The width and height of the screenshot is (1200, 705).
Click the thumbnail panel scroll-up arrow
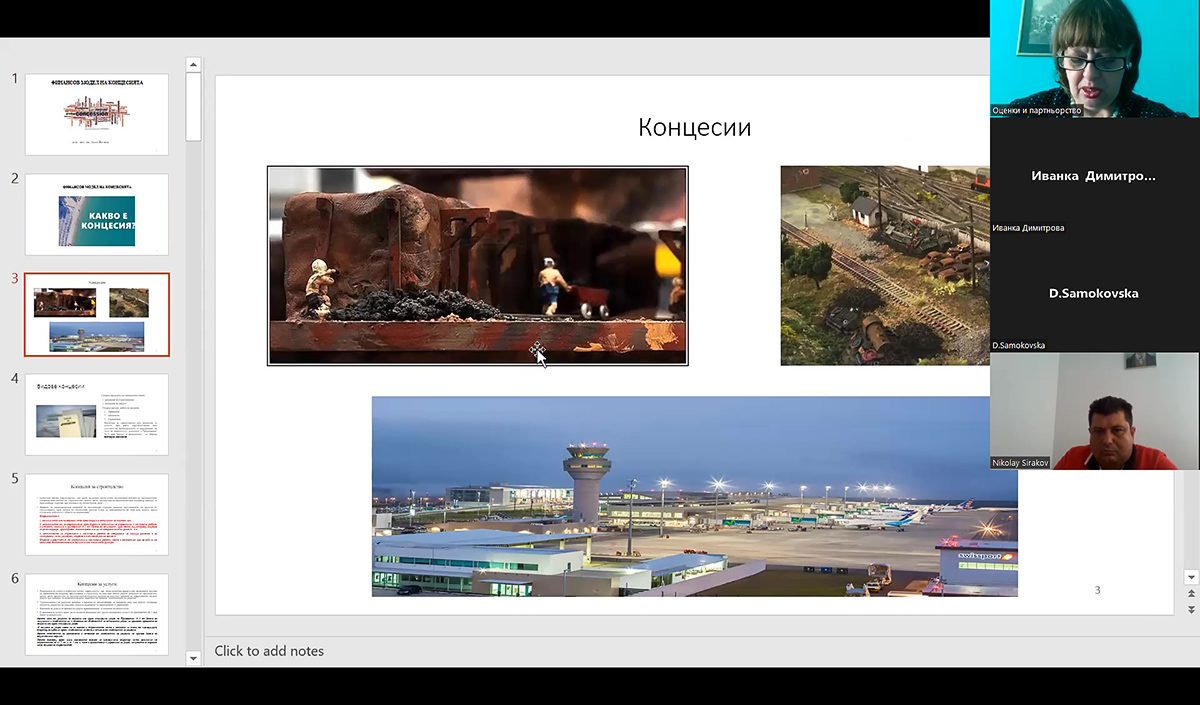tap(194, 66)
